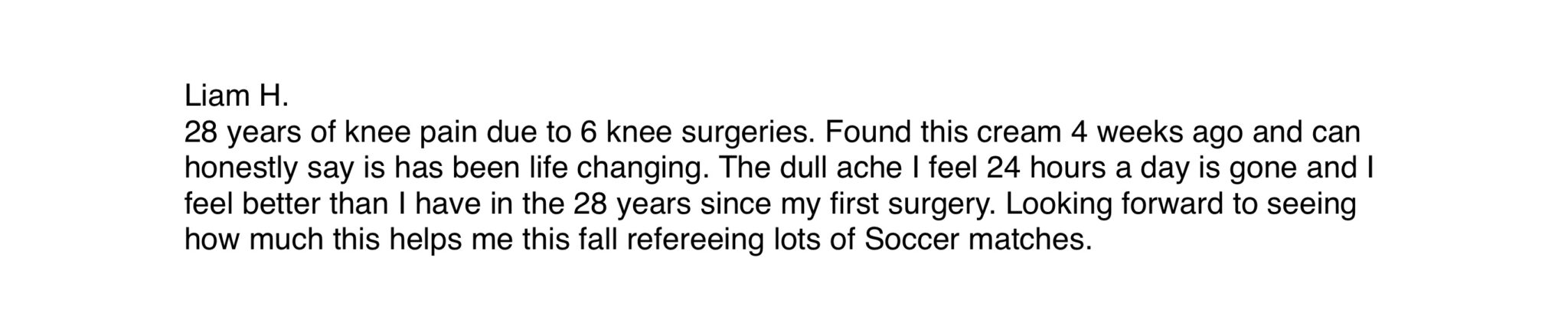
Task: Click the reviewer name Liam H.
Action: pos(237,96)
